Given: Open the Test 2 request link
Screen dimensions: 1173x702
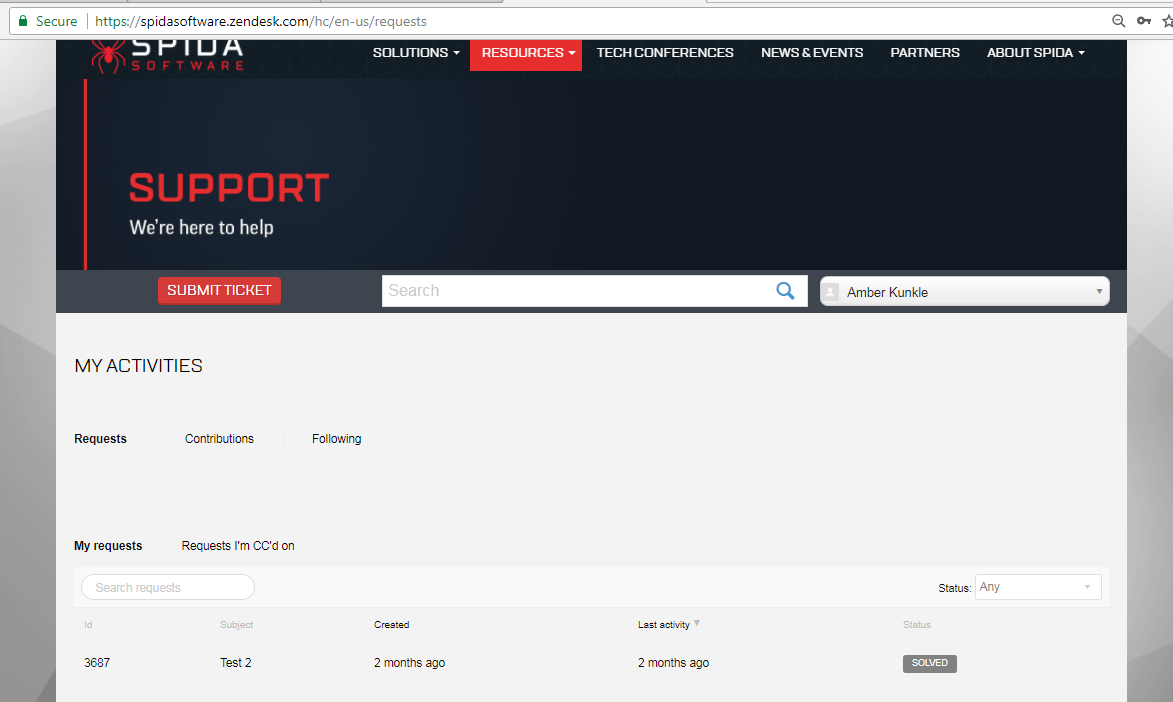Looking at the screenshot, I should tap(235, 663).
